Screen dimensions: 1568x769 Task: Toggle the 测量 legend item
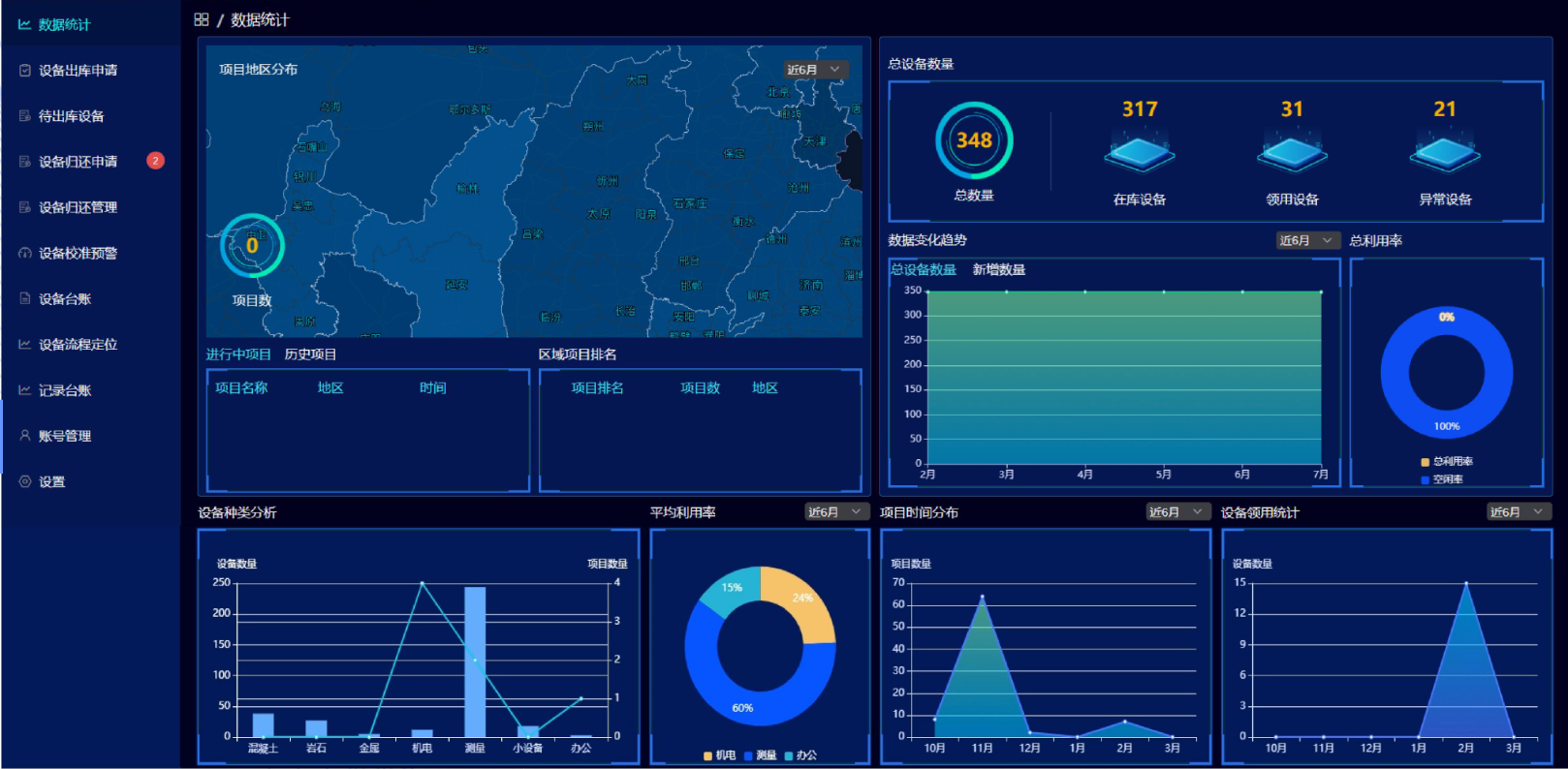pyautogui.click(x=760, y=755)
